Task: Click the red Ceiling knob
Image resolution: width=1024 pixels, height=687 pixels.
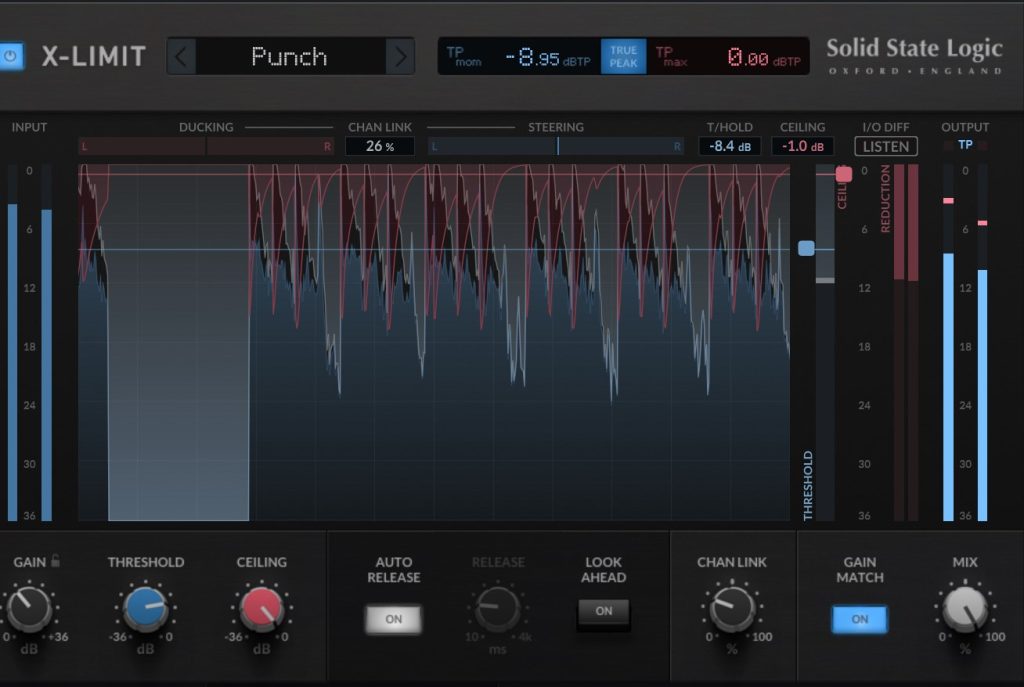Action: pyautogui.click(x=261, y=609)
